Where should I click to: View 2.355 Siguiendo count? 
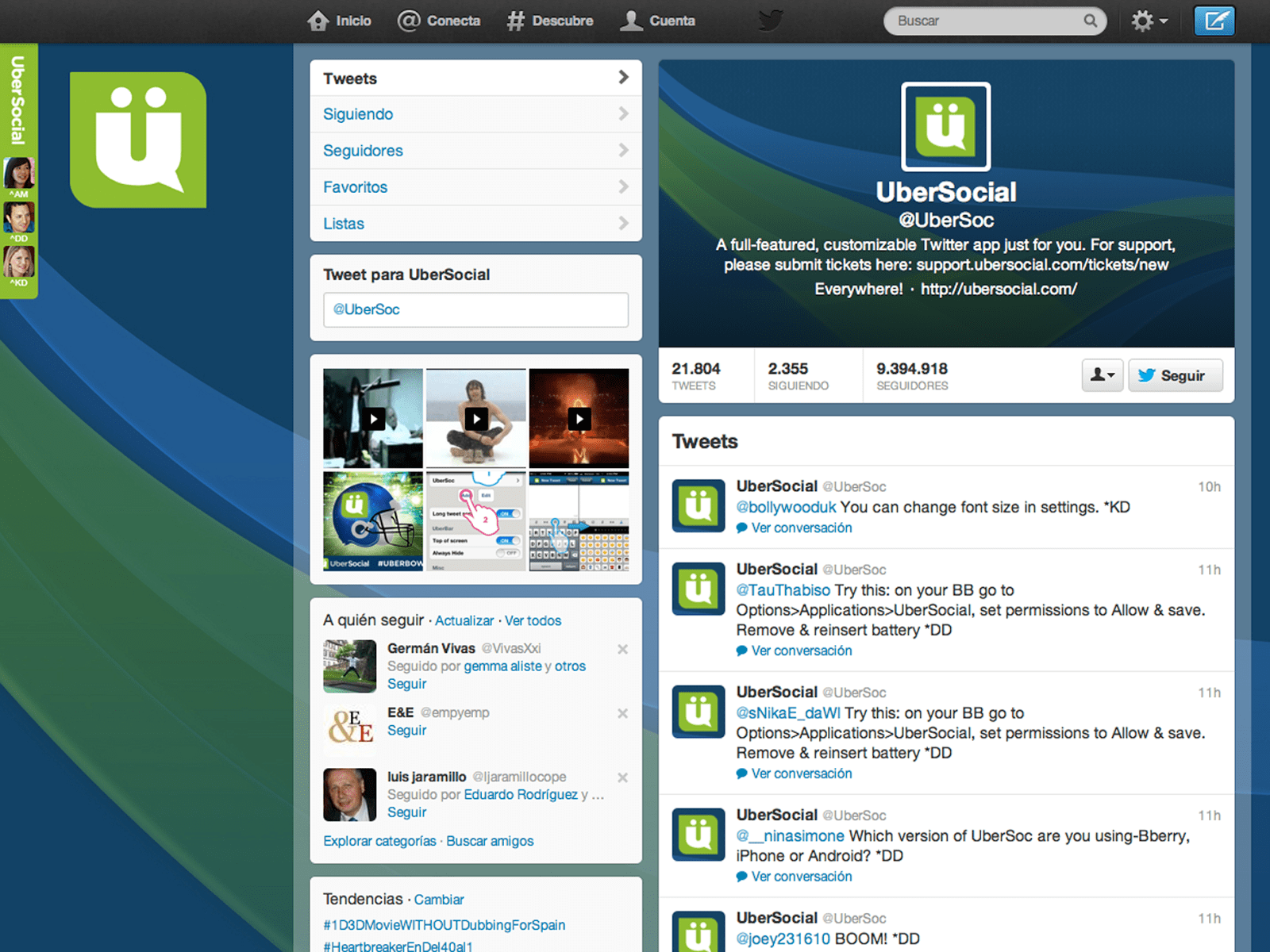[798, 376]
